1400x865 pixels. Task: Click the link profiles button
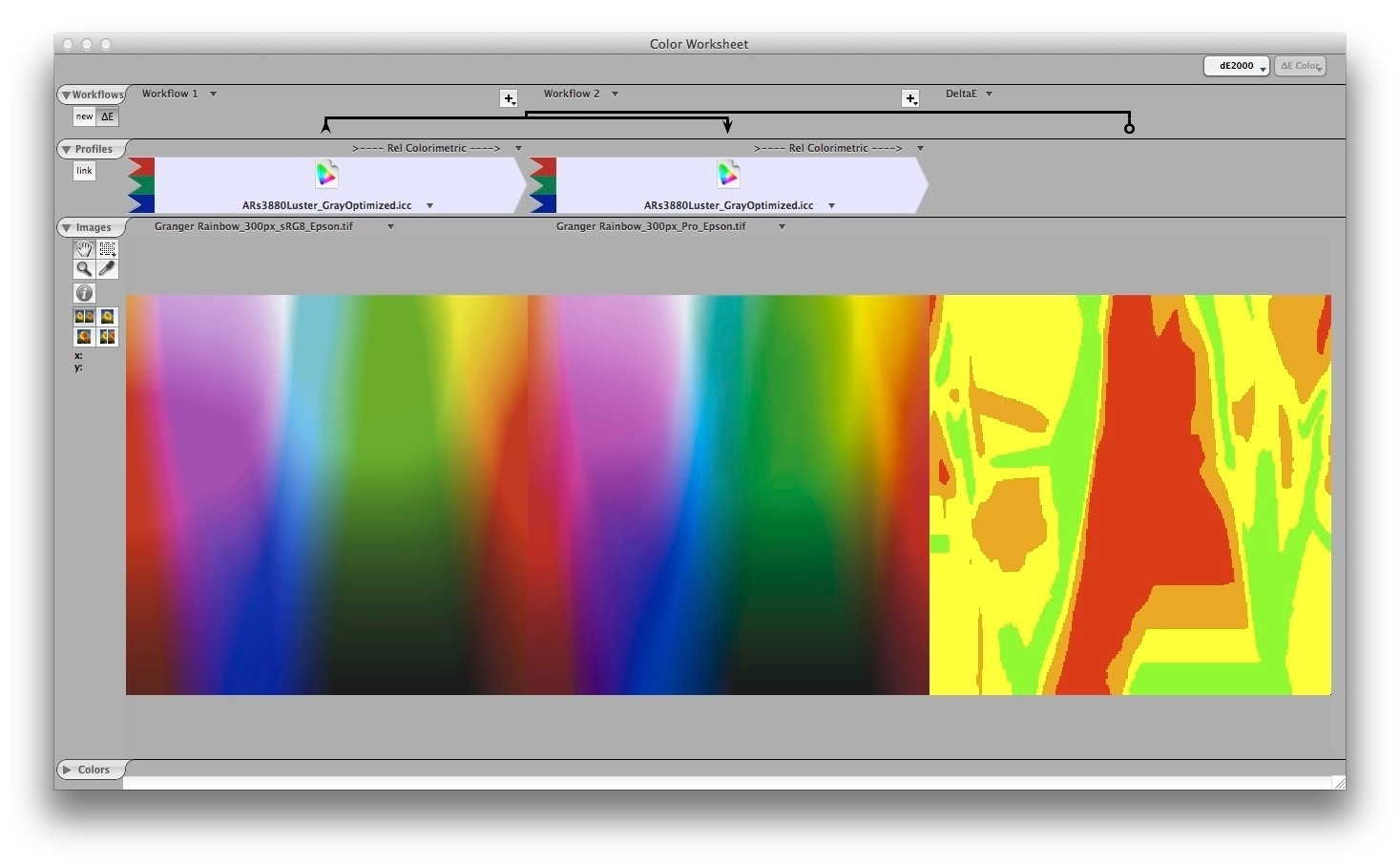pos(85,171)
